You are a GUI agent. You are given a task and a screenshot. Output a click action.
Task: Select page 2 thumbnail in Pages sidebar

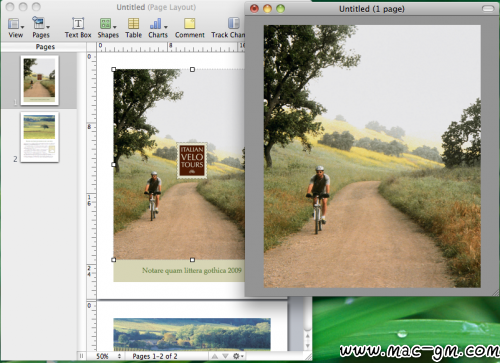pyautogui.click(x=40, y=137)
